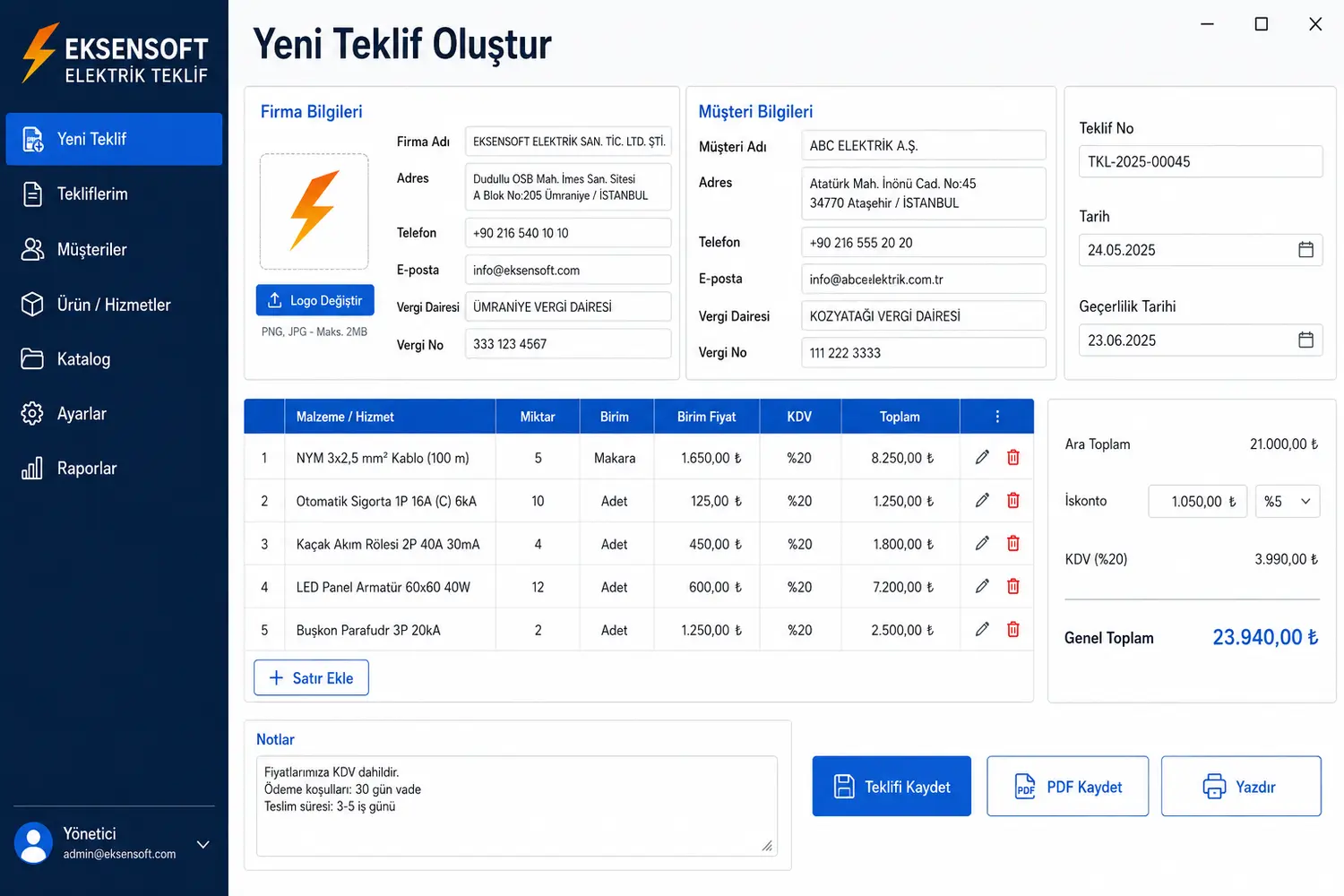The height and width of the screenshot is (896, 1344).
Task: Open Yeni Teklif in the sidebar
Action: point(114,139)
